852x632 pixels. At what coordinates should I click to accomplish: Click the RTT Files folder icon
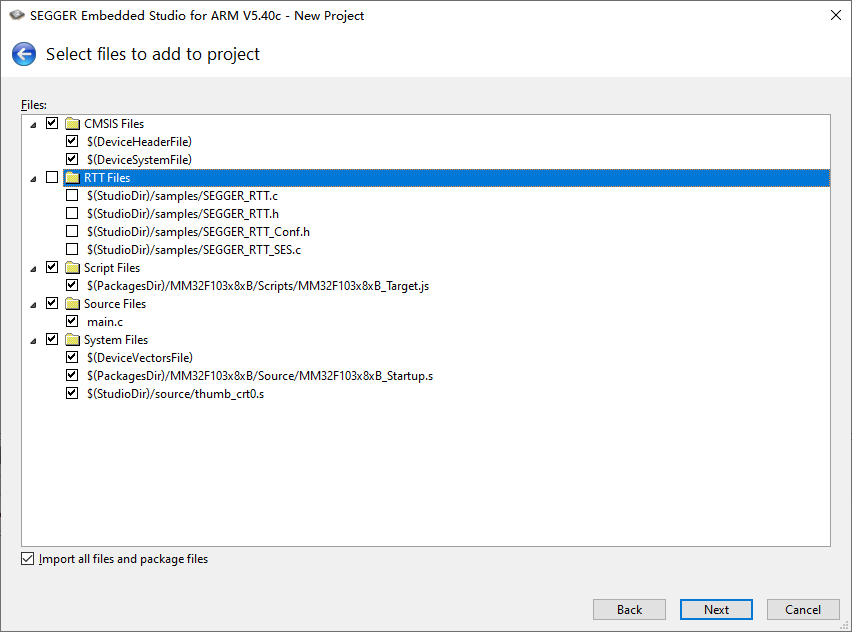(x=72, y=178)
